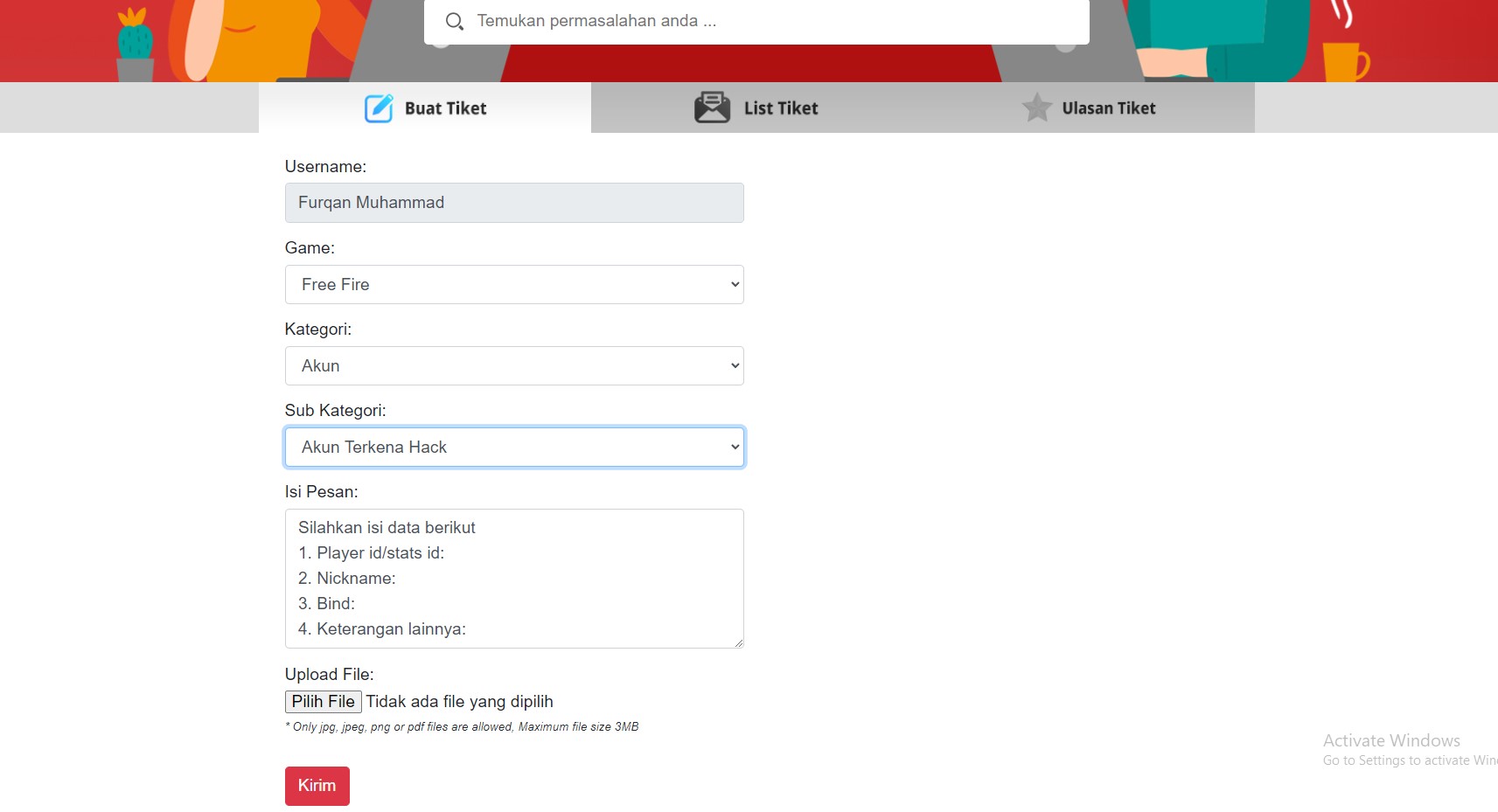Focus the Temukan permasalahan anda search field
Viewport: 1498px width, 812px height.
click(x=756, y=21)
